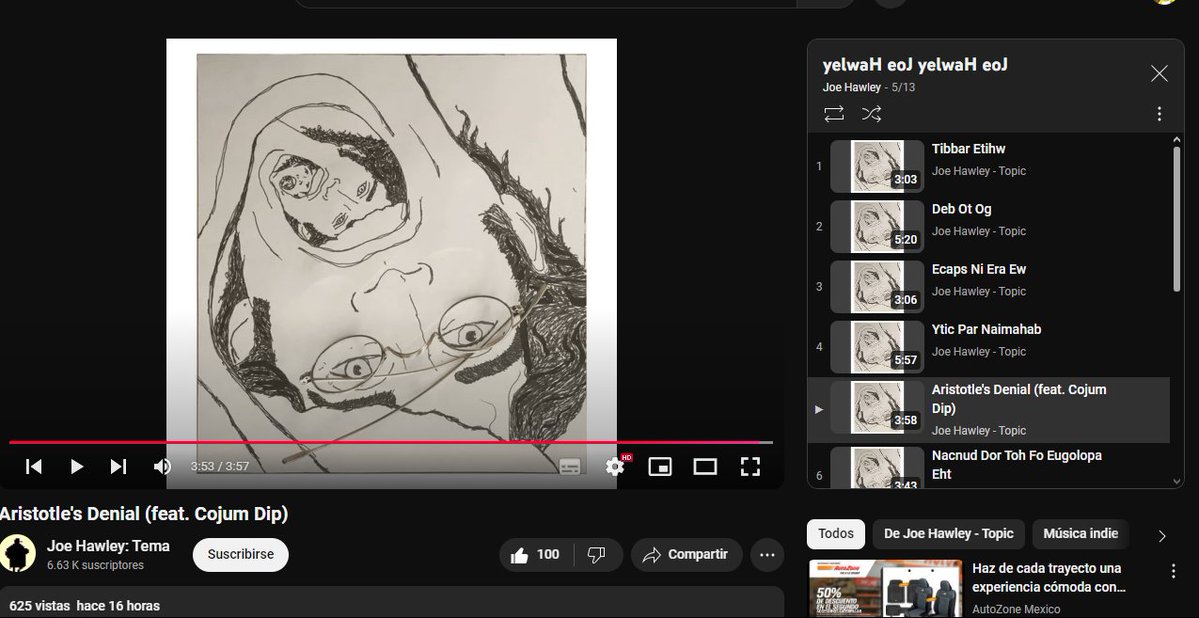This screenshot has height=618, width=1199.
Task: Open player settings gear
Action: pos(615,467)
